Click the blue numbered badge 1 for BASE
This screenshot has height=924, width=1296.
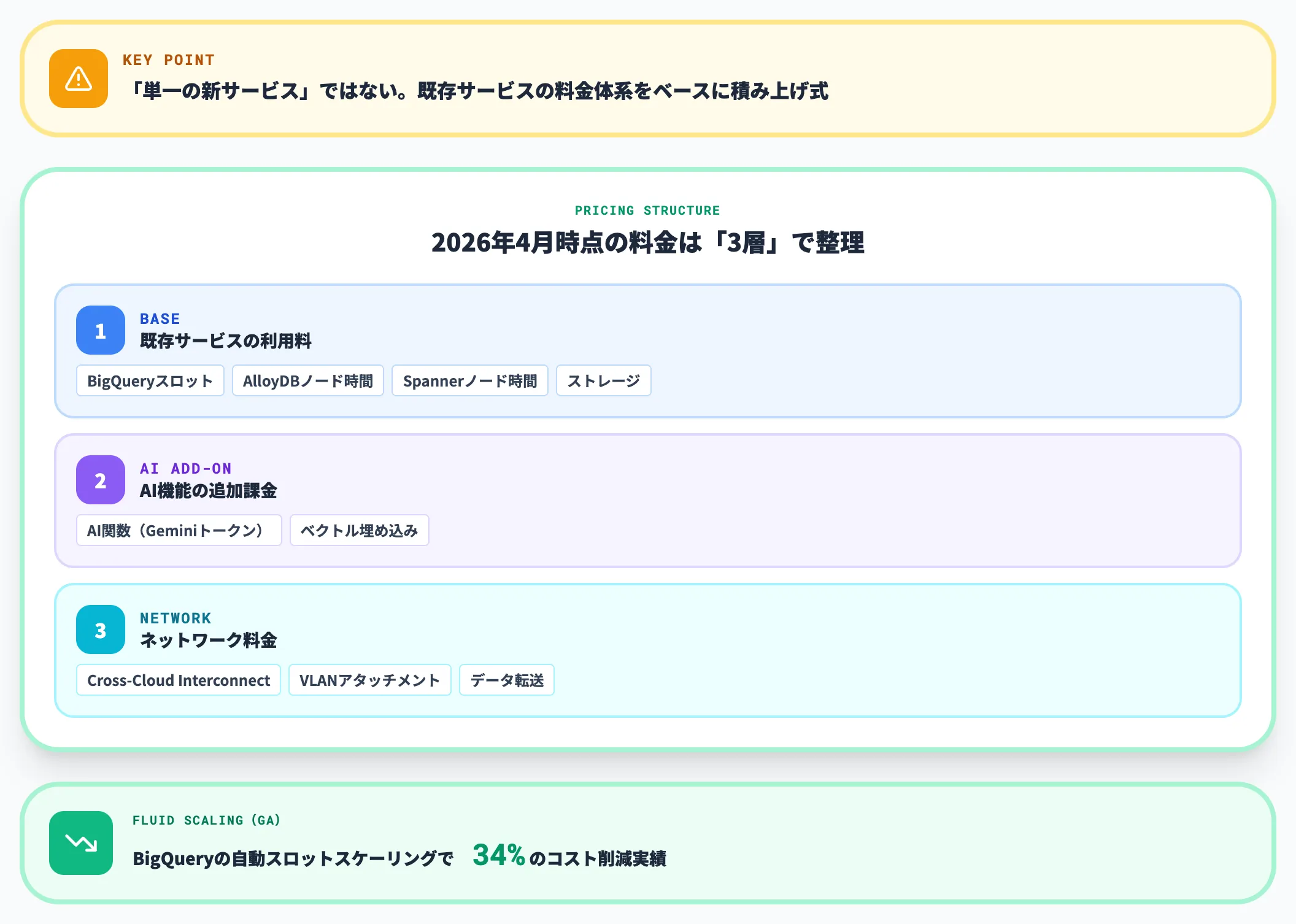coord(100,331)
